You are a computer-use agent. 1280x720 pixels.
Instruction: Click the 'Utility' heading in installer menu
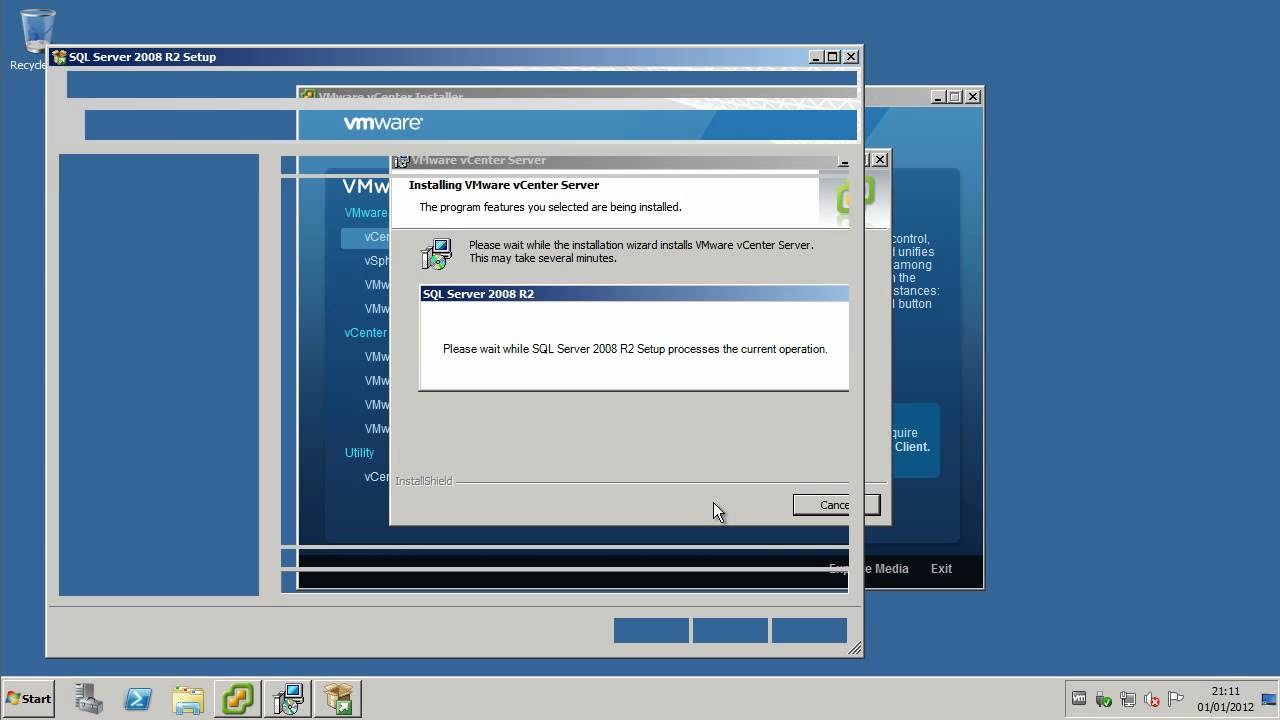pyautogui.click(x=359, y=453)
